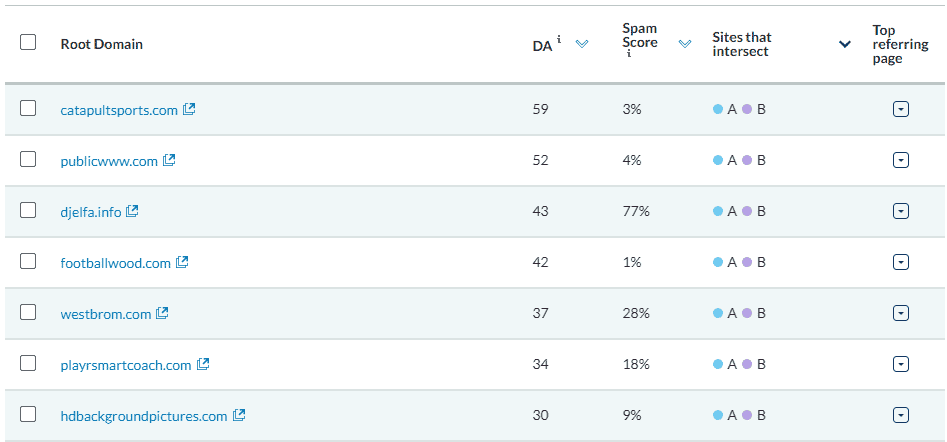
Task: Click the Root Domain column header
Action: tap(101, 44)
